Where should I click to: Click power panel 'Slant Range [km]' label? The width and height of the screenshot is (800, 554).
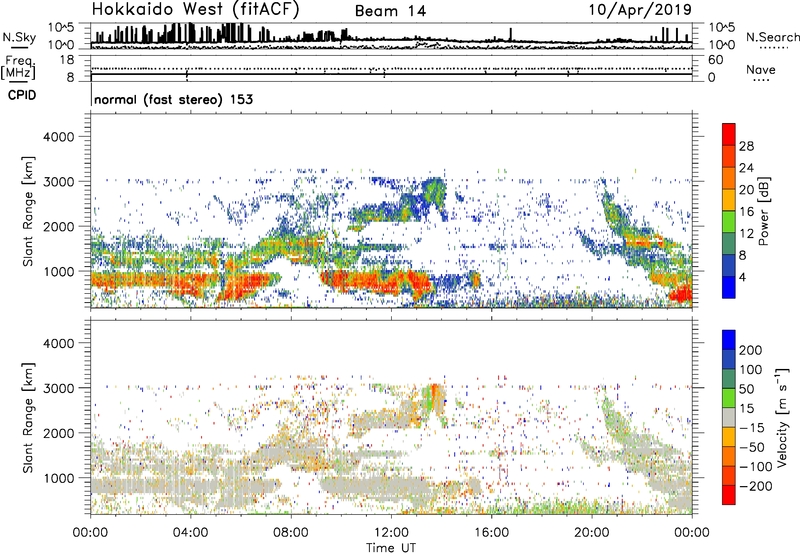pyautogui.click(x=28, y=211)
